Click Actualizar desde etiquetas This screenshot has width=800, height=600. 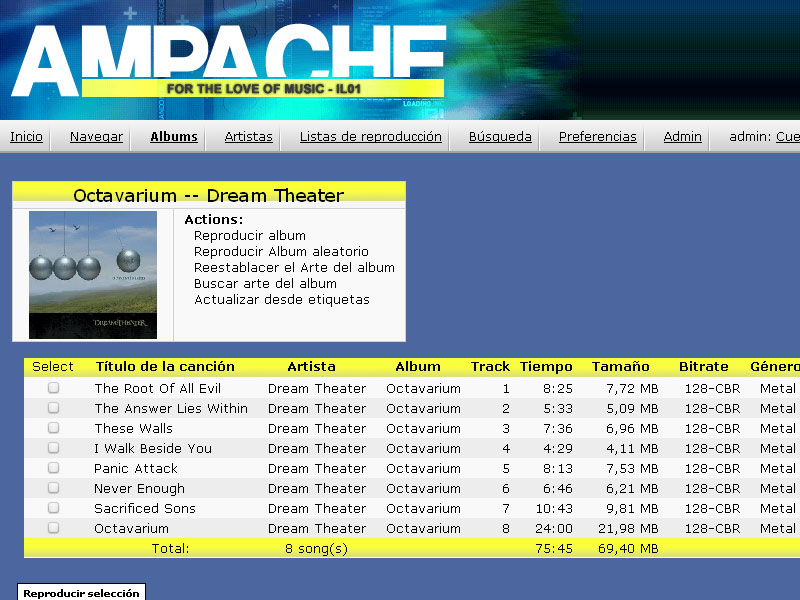point(282,299)
